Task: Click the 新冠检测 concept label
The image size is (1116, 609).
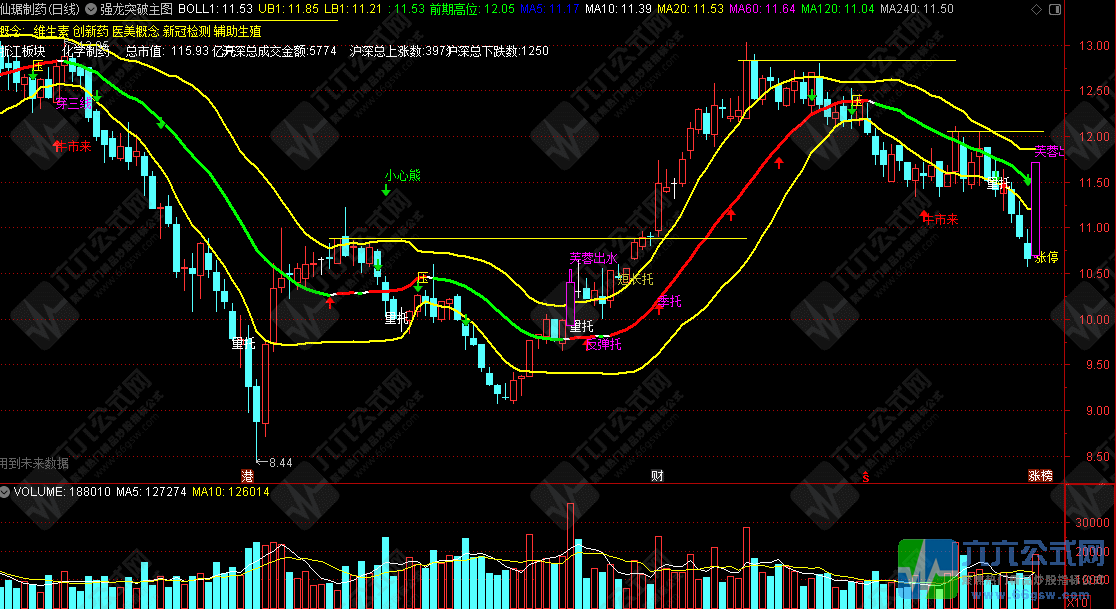Action: [x=185, y=32]
